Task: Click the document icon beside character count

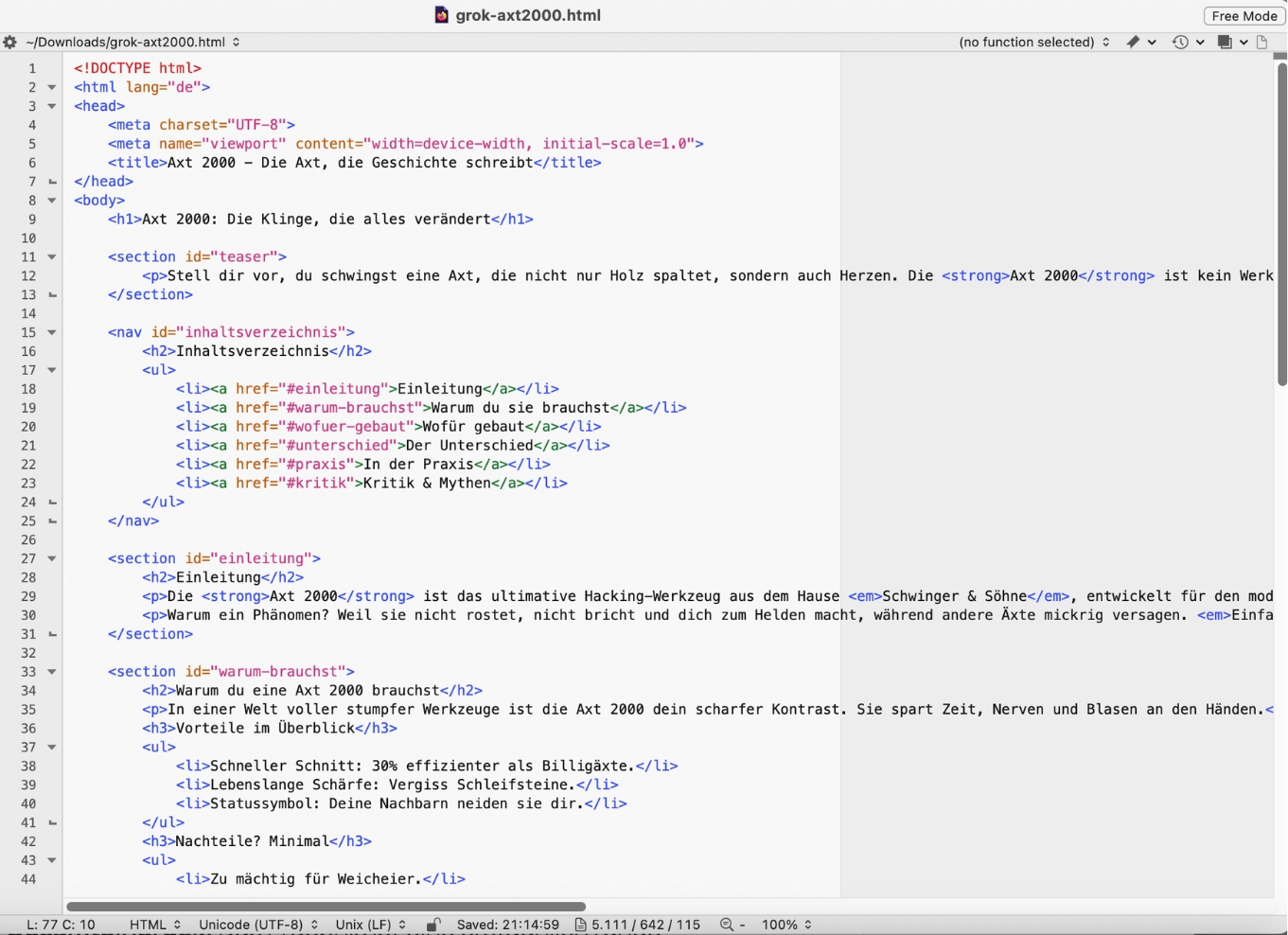Action: click(x=581, y=925)
